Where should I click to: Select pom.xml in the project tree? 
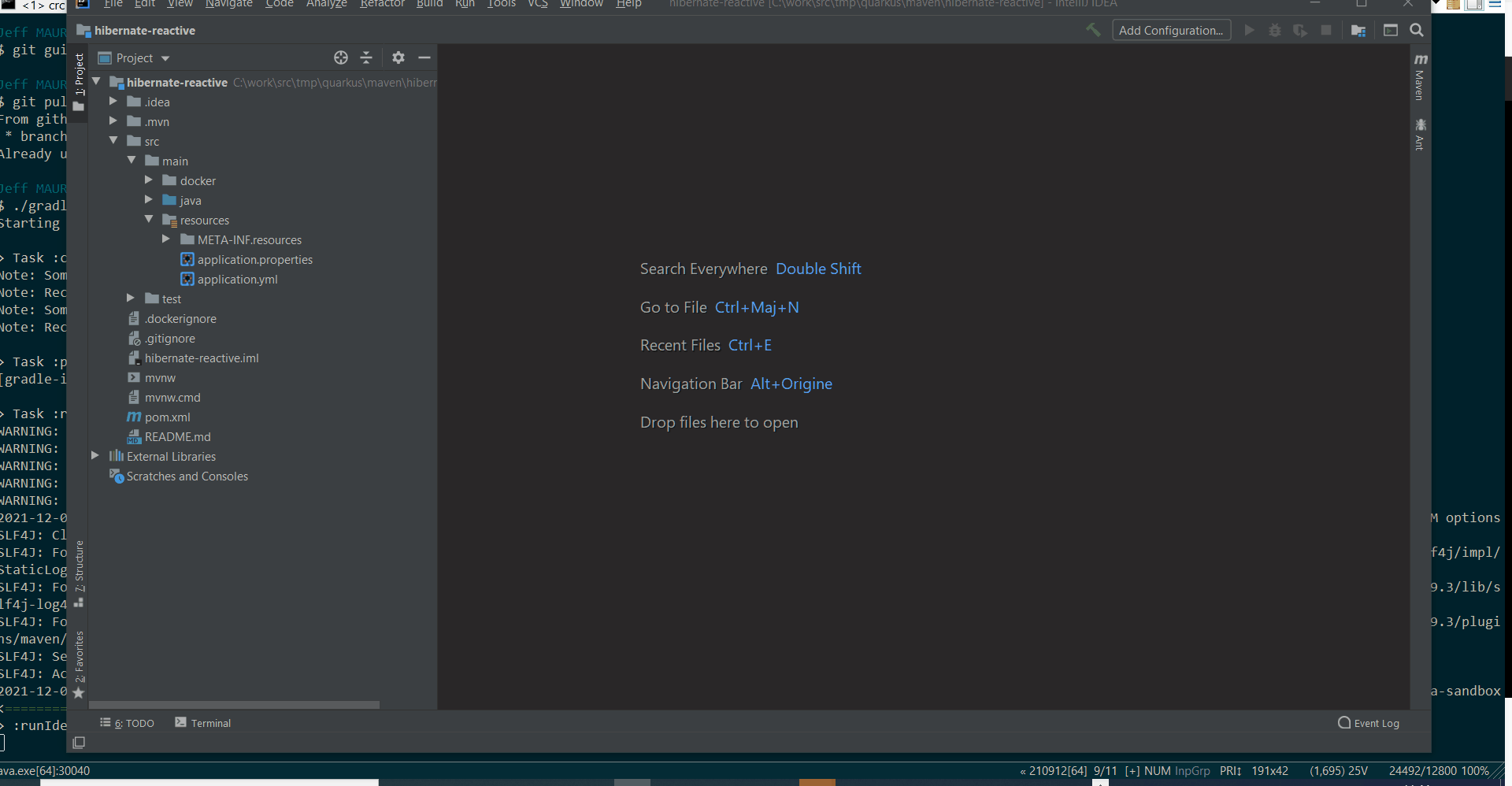click(x=166, y=417)
